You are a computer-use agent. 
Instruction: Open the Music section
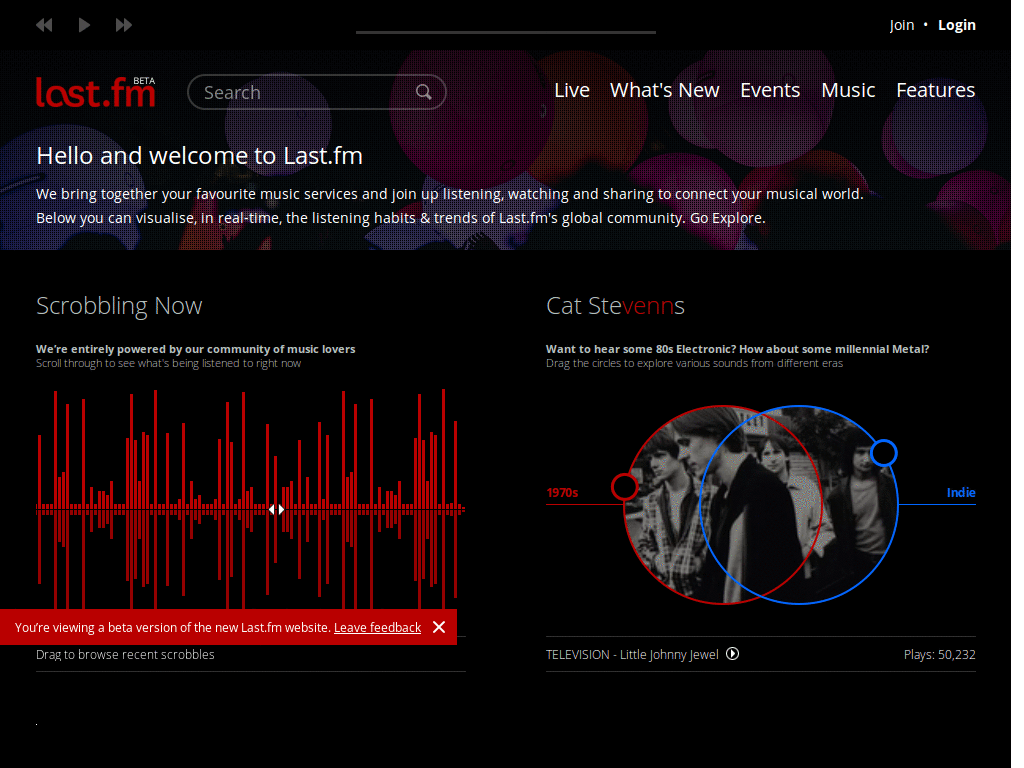click(x=847, y=90)
